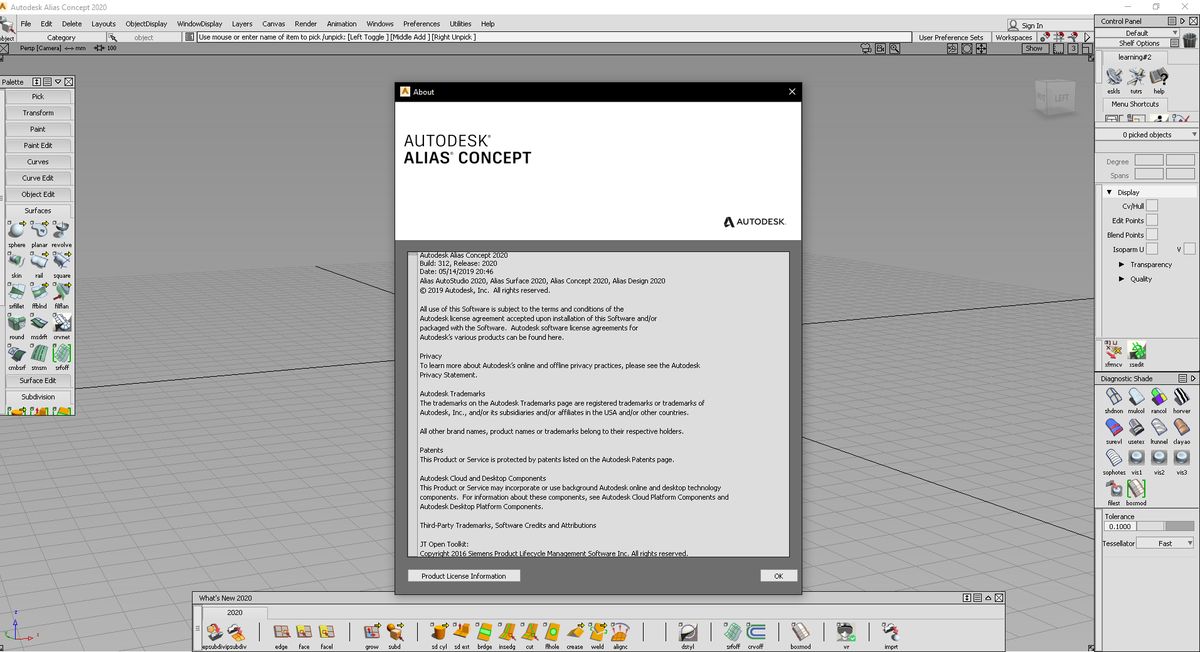Apply horver zebra stripe shading
The height and width of the screenshot is (652, 1200).
click(x=1182, y=397)
